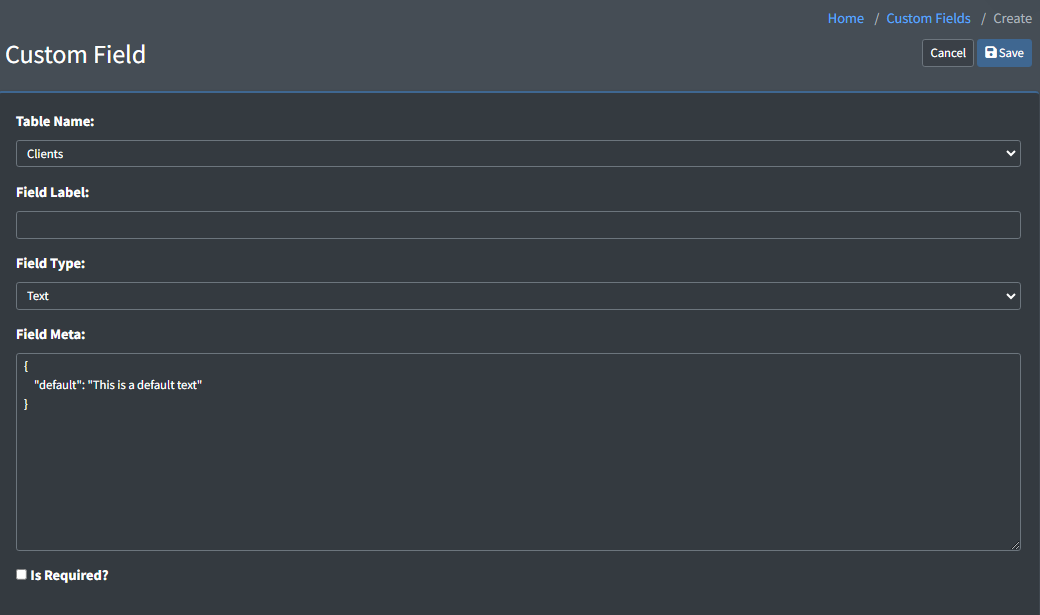Click the Field Meta textarea resize handle
The width and height of the screenshot is (1040, 615).
pyautogui.click(x=1015, y=545)
